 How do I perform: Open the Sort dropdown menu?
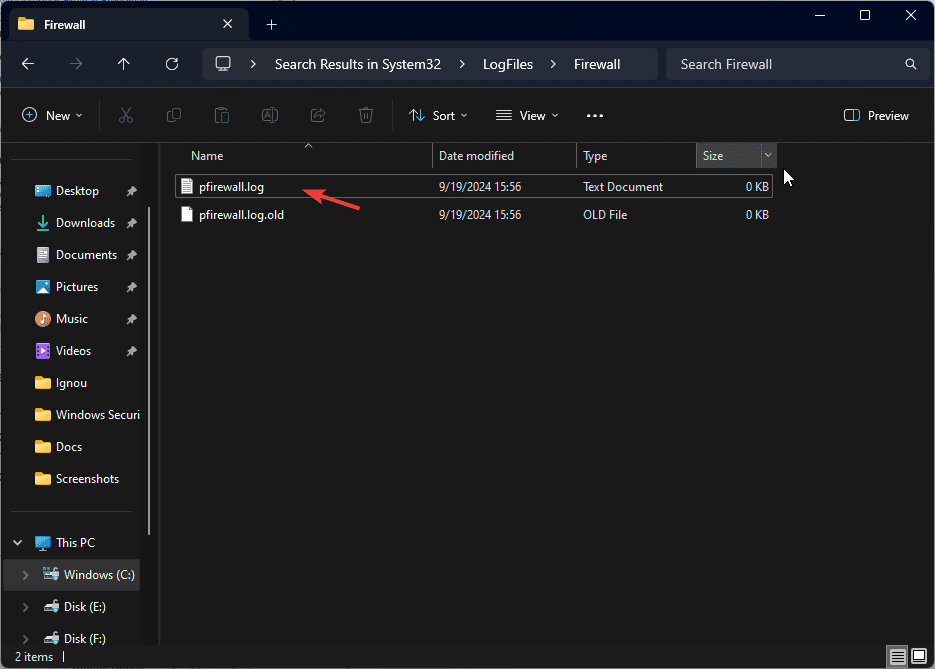coord(438,116)
